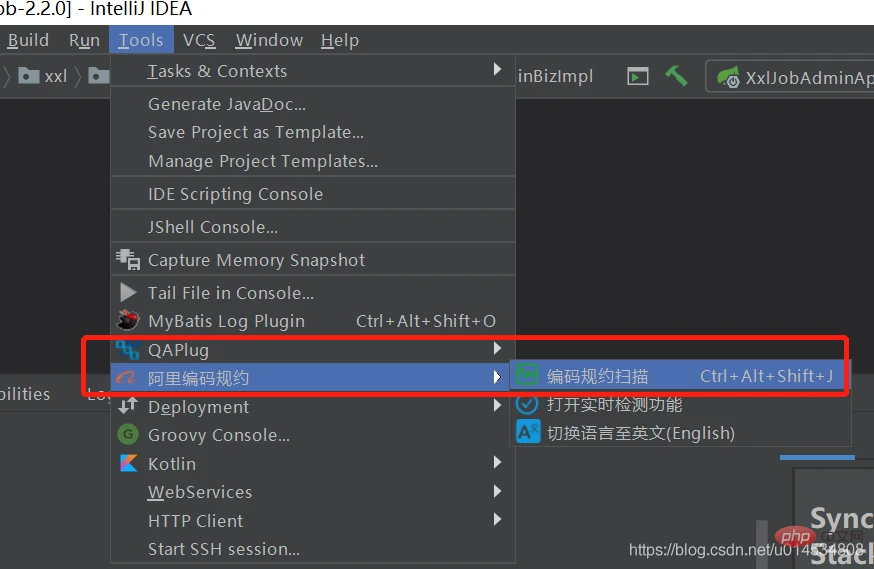This screenshot has width=874, height=569.
Task: Expand the WebServices submenu arrow
Action: pyautogui.click(x=497, y=491)
